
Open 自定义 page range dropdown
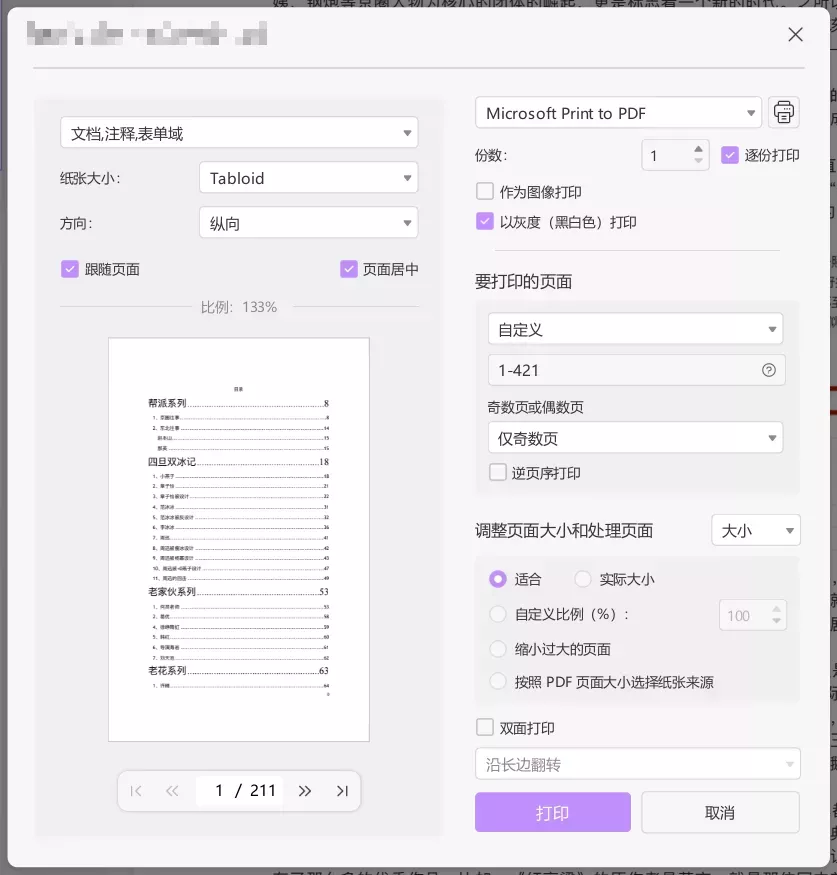(635, 329)
